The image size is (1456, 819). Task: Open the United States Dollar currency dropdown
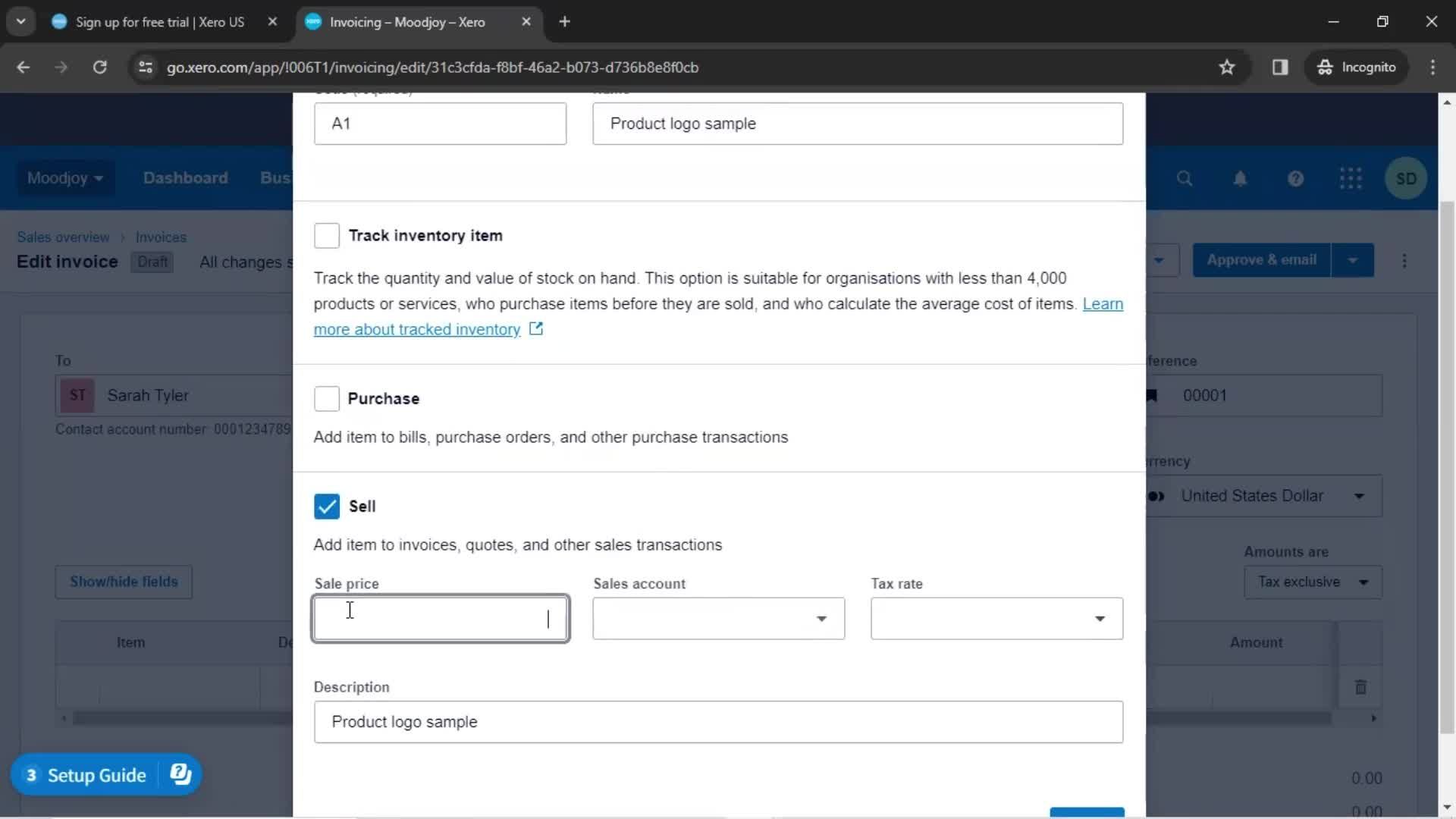click(1264, 496)
